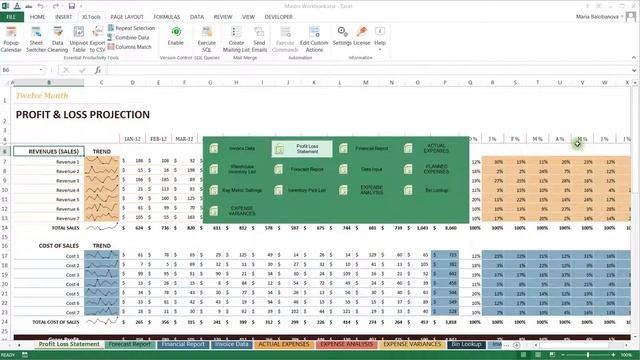This screenshot has width=640, height=360.
Task: Open the Popup Calendar tool
Action: click(11, 39)
